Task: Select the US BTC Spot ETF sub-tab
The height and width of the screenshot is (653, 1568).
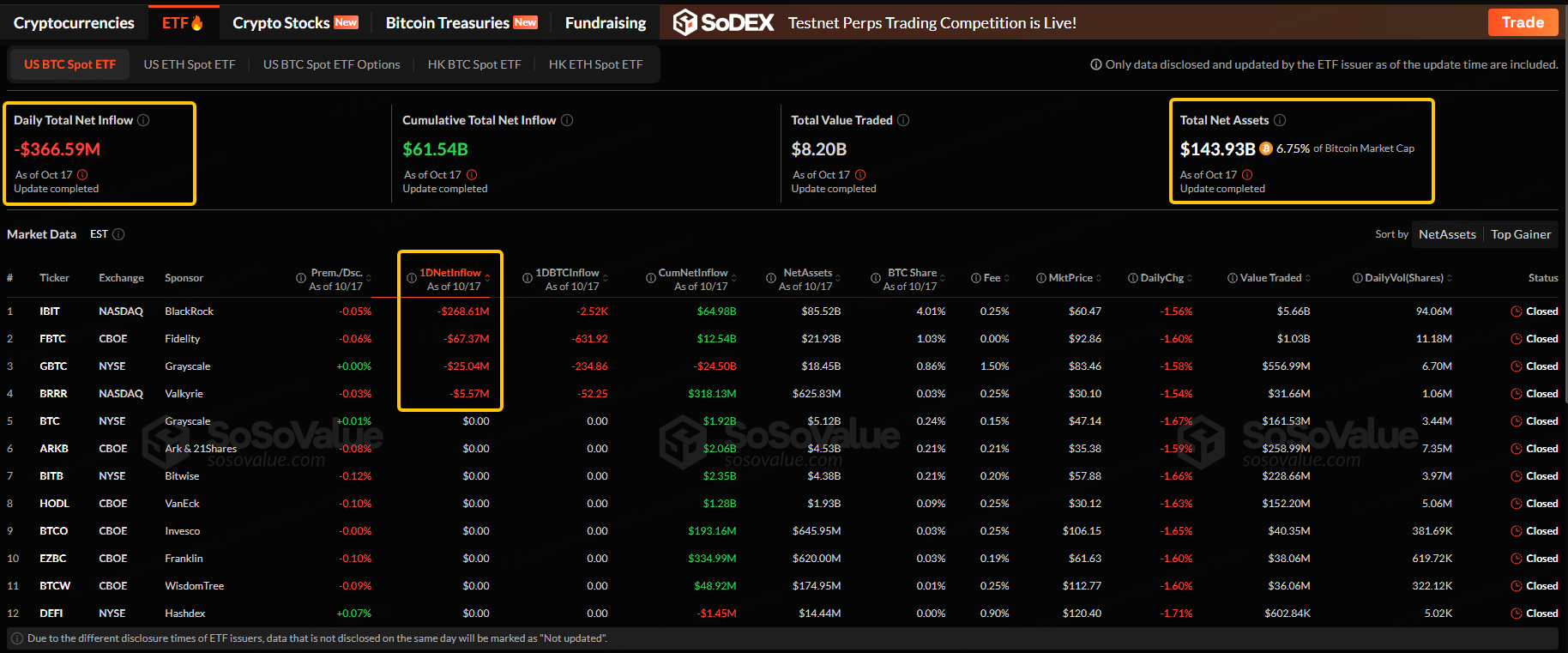Action: coord(69,64)
